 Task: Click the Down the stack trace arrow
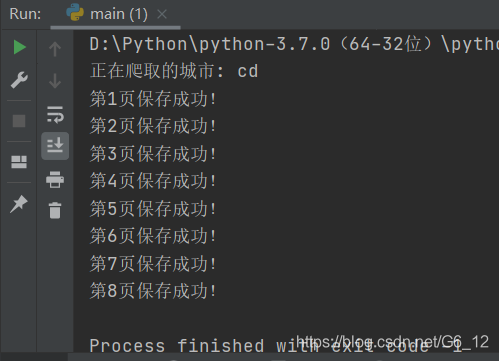[55, 81]
